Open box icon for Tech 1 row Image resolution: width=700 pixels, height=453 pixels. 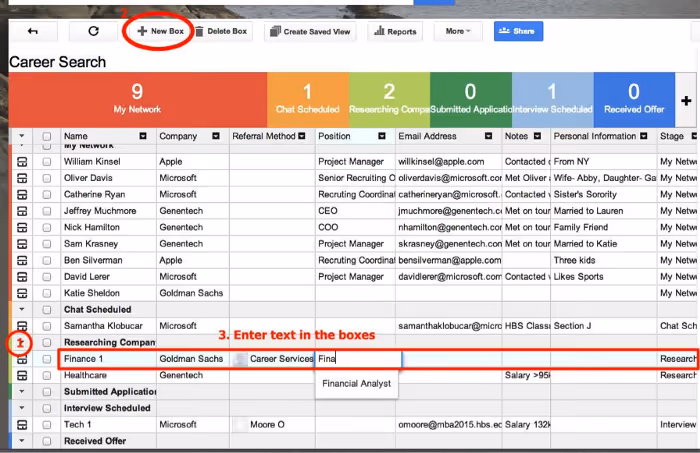22,425
